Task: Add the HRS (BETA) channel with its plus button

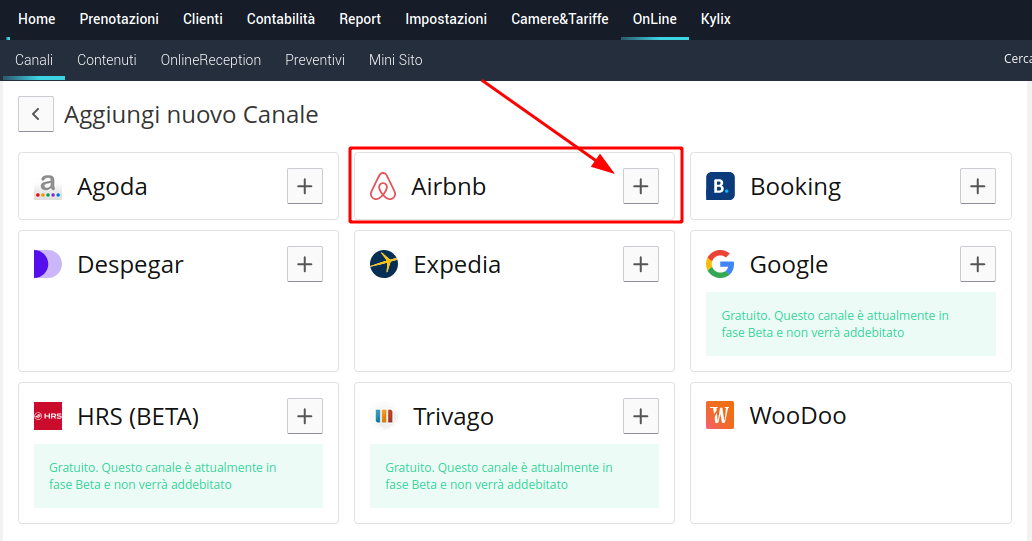Action: [x=305, y=416]
